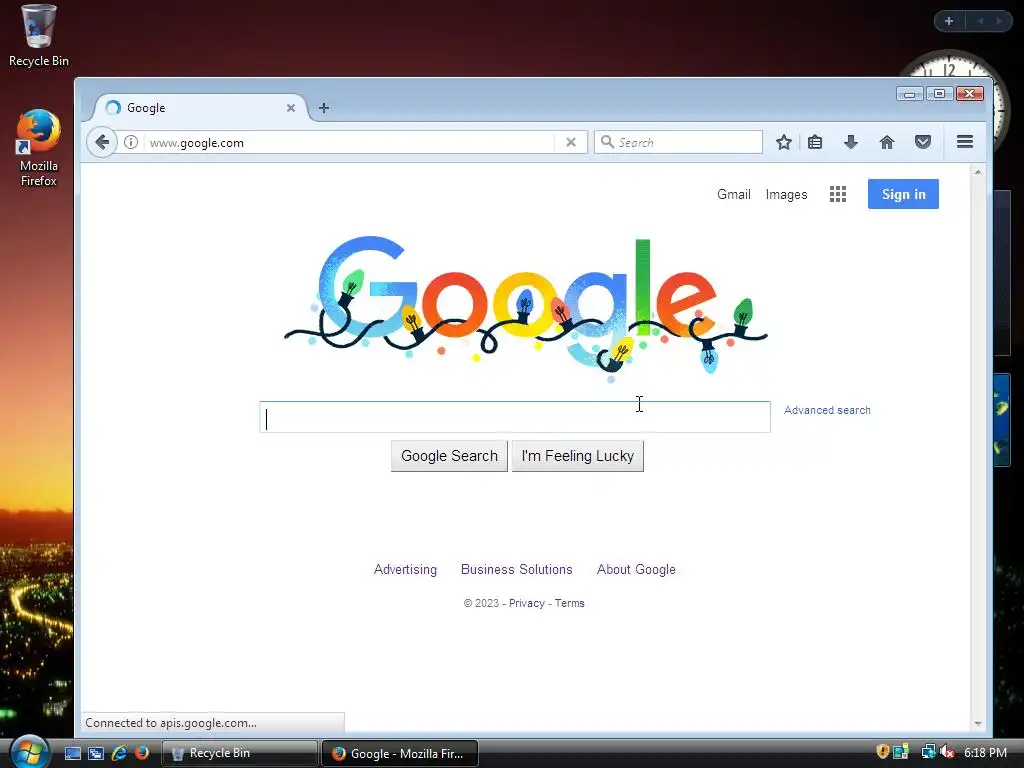The width and height of the screenshot is (1024, 768).
Task: Click the page scrollbar down arrow
Action: [x=978, y=724]
